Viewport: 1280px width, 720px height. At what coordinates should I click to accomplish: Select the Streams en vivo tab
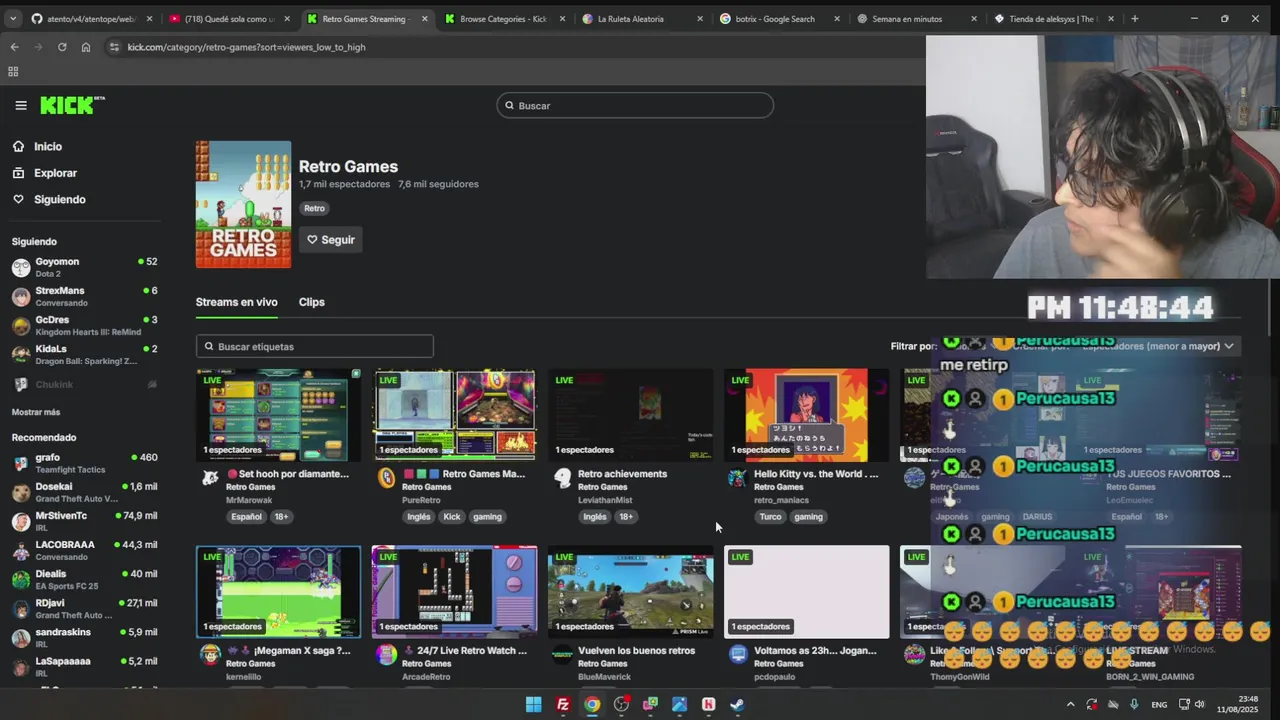point(236,302)
